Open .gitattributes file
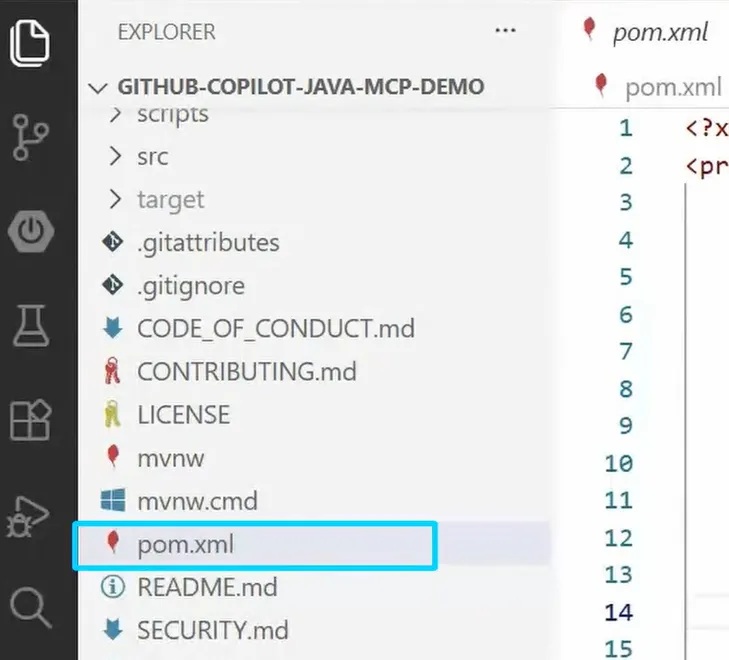This screenshot has height=660, width=729. tap(208, 243)
